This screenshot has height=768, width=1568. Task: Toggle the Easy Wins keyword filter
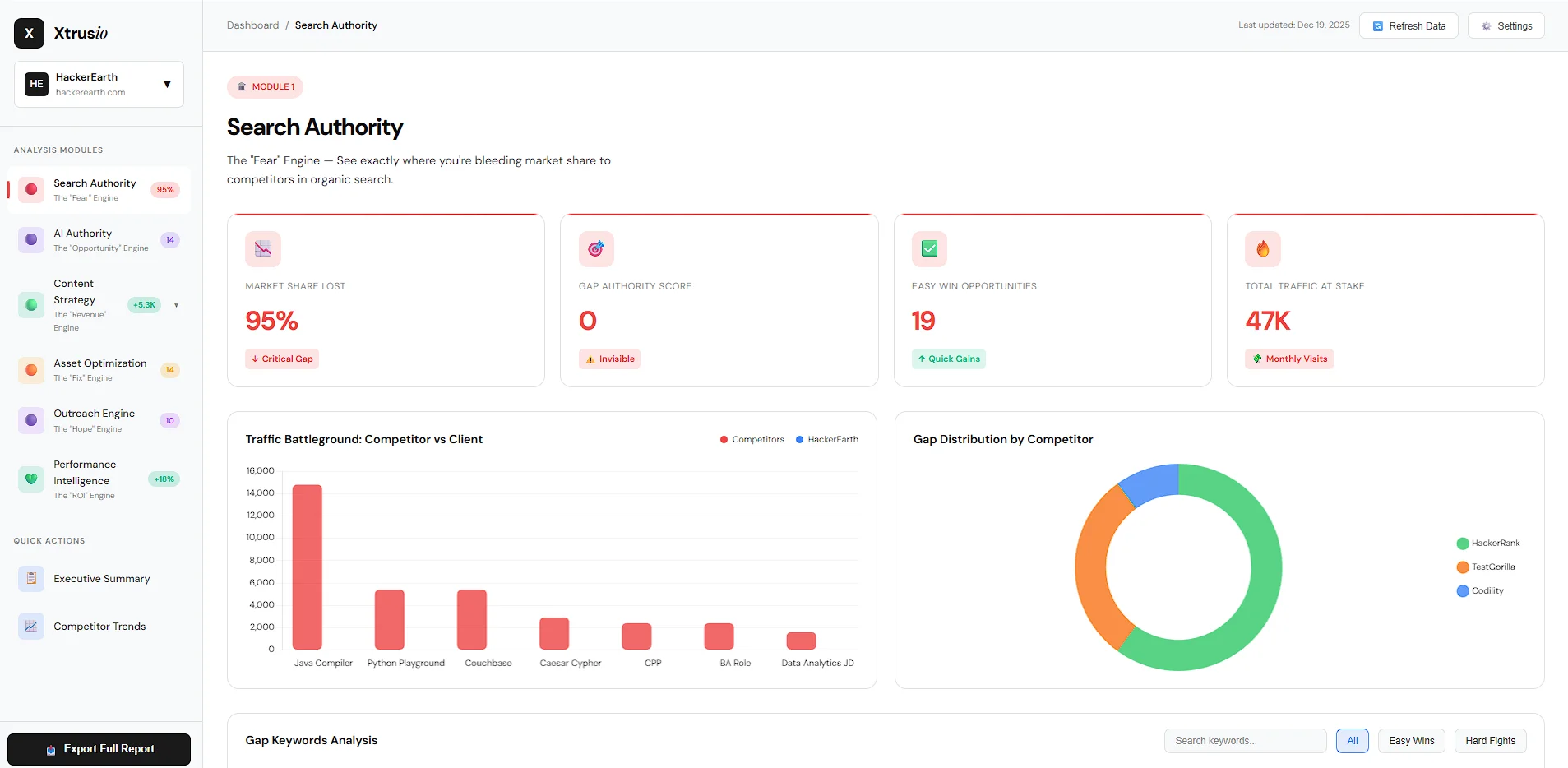[1409, 740]
